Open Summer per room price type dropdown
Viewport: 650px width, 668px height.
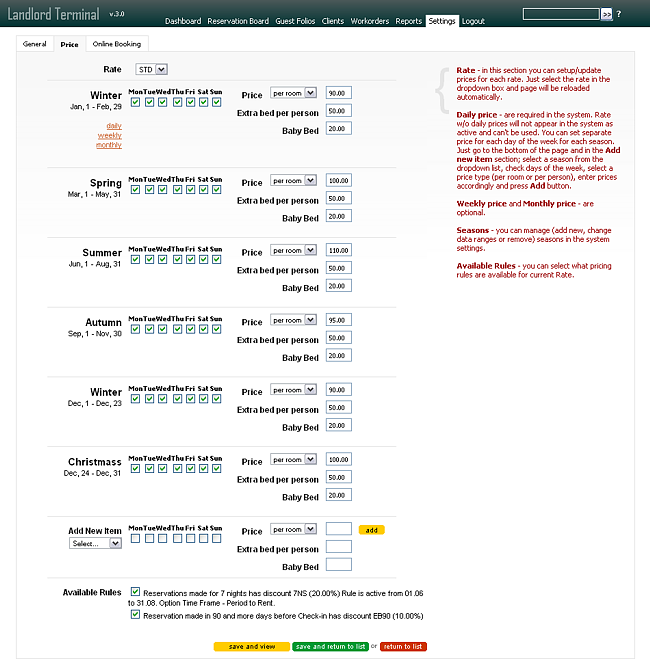(293, 250)
